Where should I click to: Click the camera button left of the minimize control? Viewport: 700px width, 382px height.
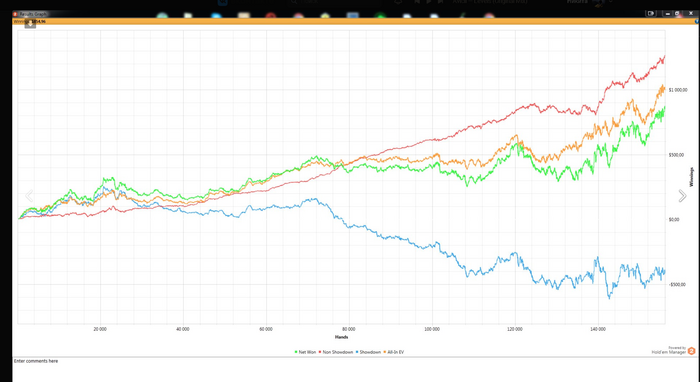(651, 13)
